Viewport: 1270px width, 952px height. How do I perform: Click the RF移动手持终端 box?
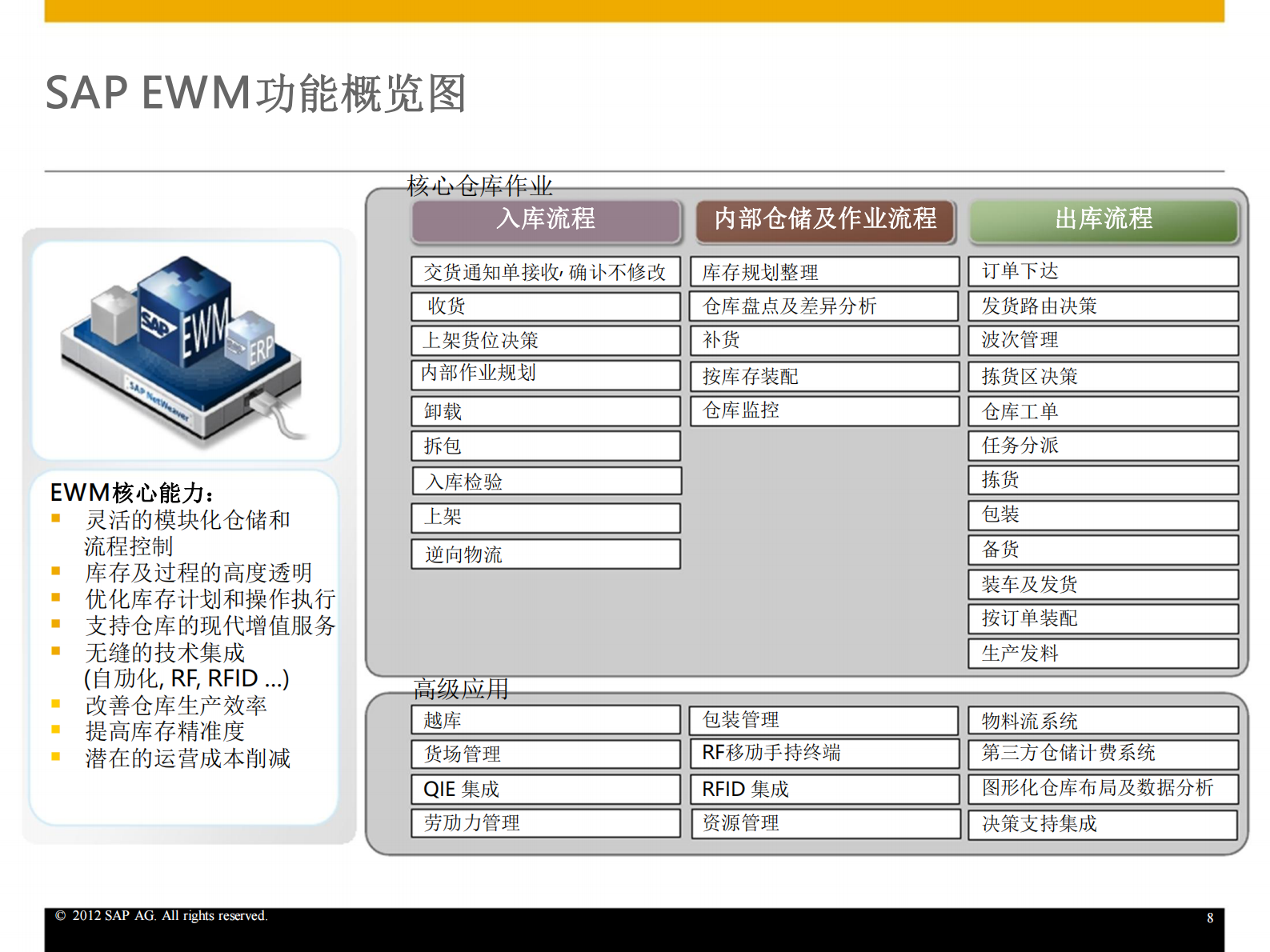(824, 754)
